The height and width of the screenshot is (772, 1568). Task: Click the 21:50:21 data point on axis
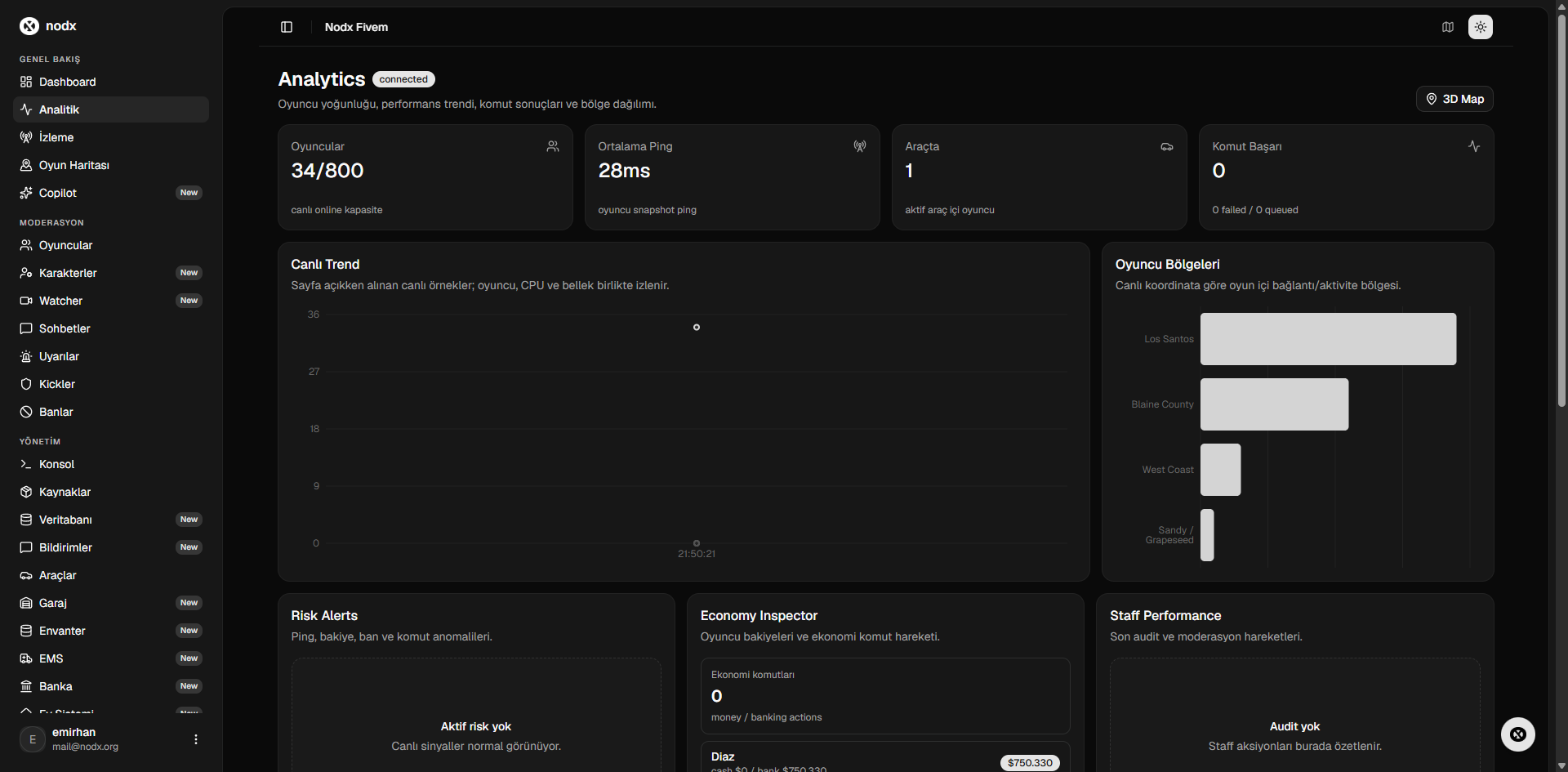click(x=697, y=543)
